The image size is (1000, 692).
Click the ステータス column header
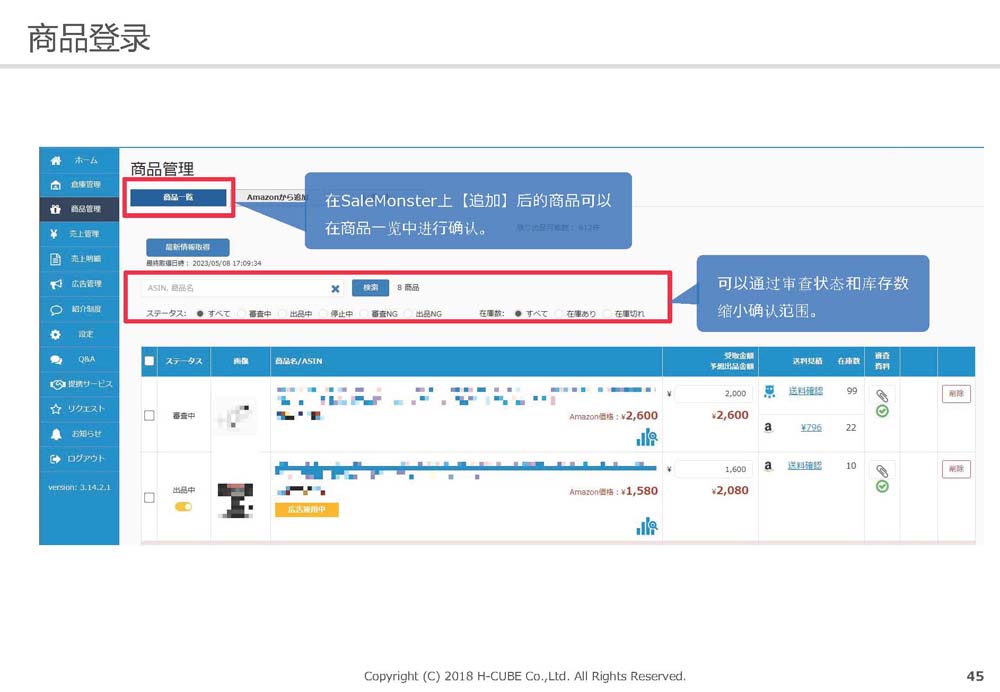click(184, 362)
